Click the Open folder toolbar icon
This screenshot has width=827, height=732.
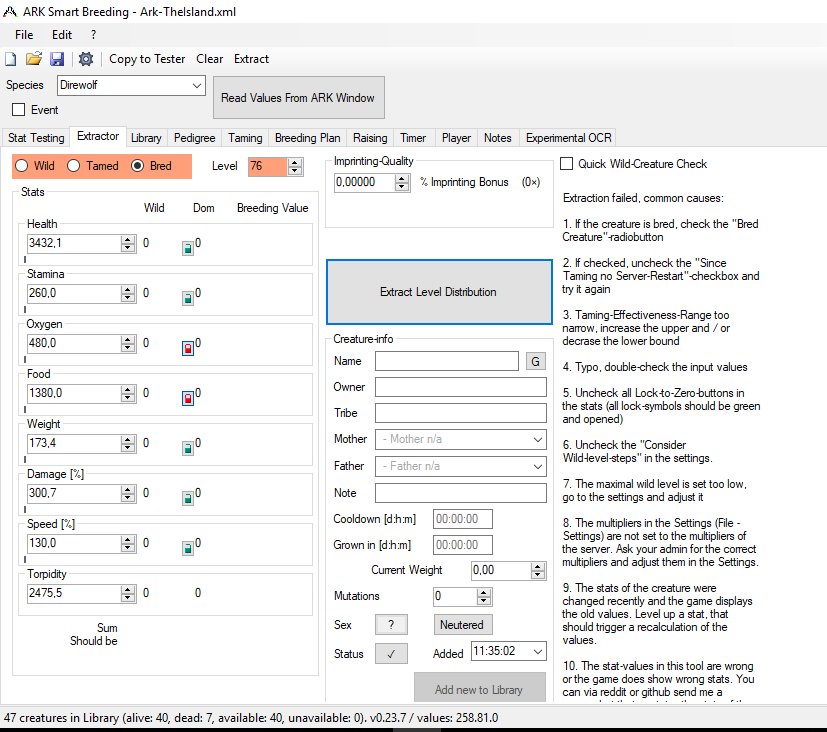[34, 59]
